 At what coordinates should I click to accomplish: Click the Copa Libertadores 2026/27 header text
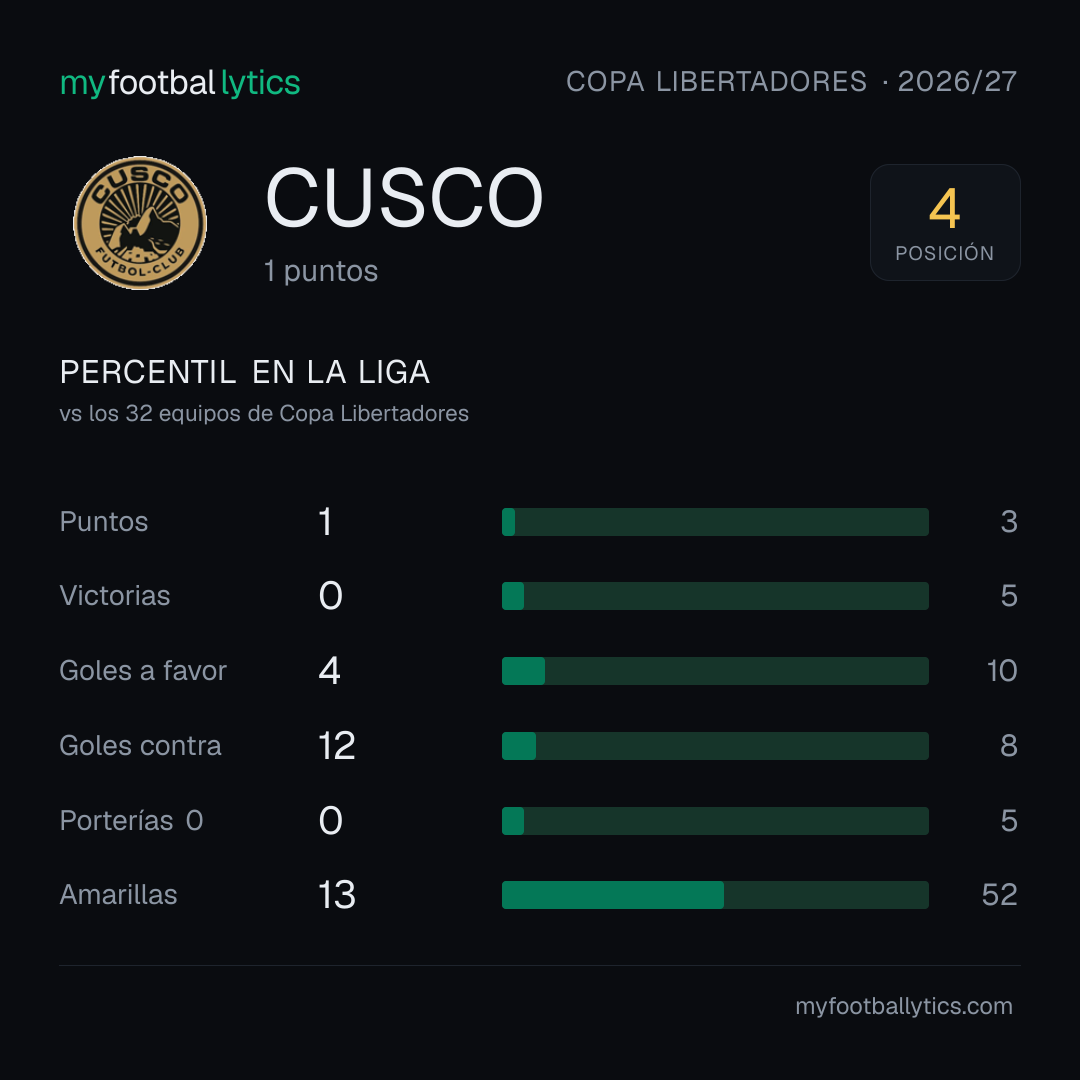click(x=791, y=81)
